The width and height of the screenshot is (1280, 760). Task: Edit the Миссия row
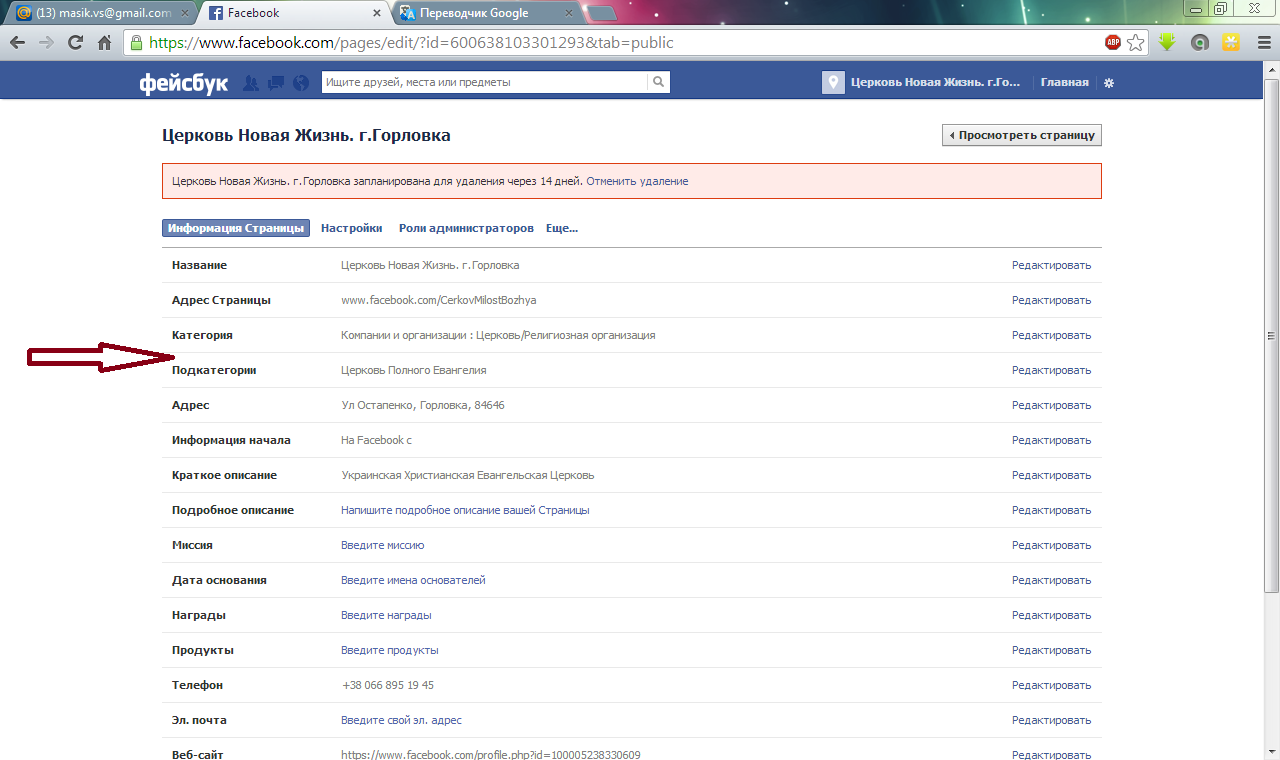tap(1051, 545)
